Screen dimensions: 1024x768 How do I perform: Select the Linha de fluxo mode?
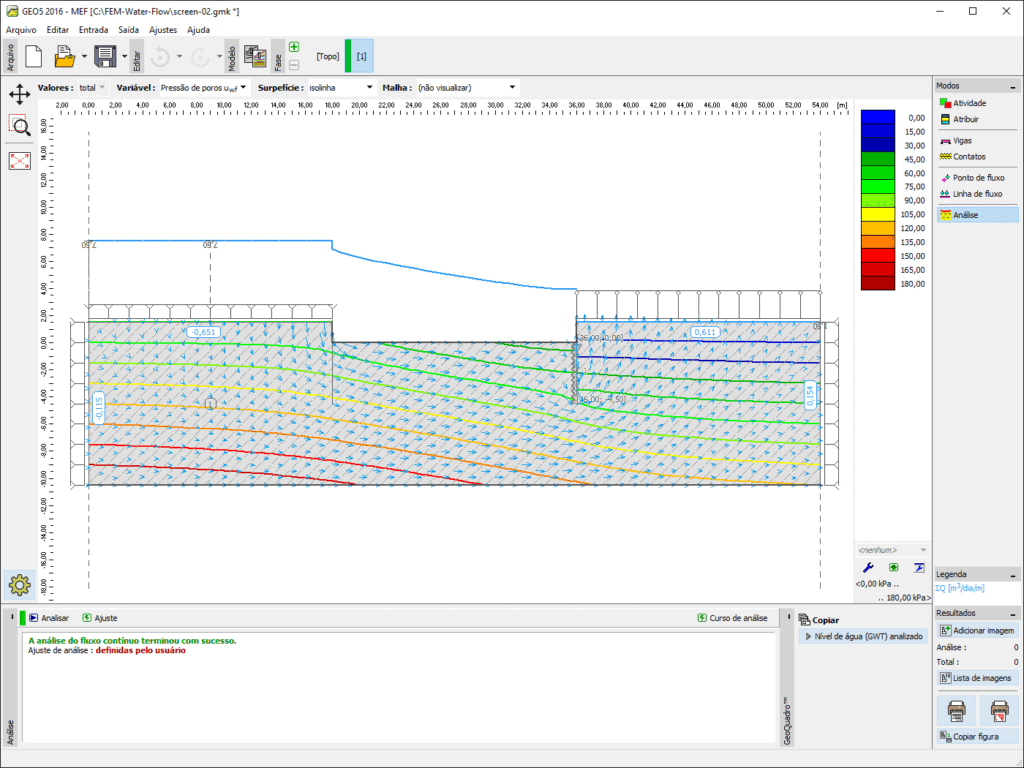[x=977, y=194]
